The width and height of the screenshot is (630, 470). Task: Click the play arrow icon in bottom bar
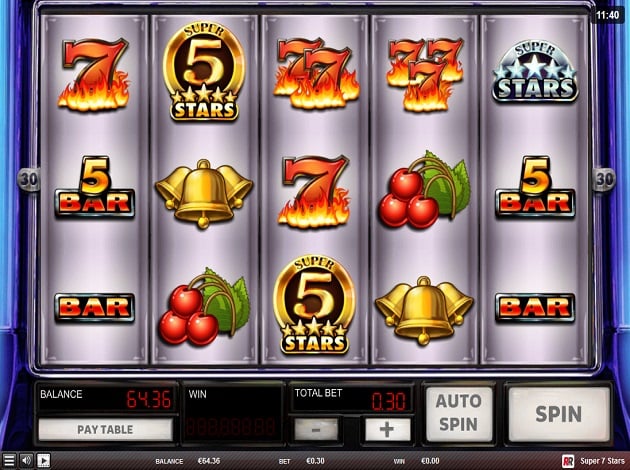pos(43,460)
